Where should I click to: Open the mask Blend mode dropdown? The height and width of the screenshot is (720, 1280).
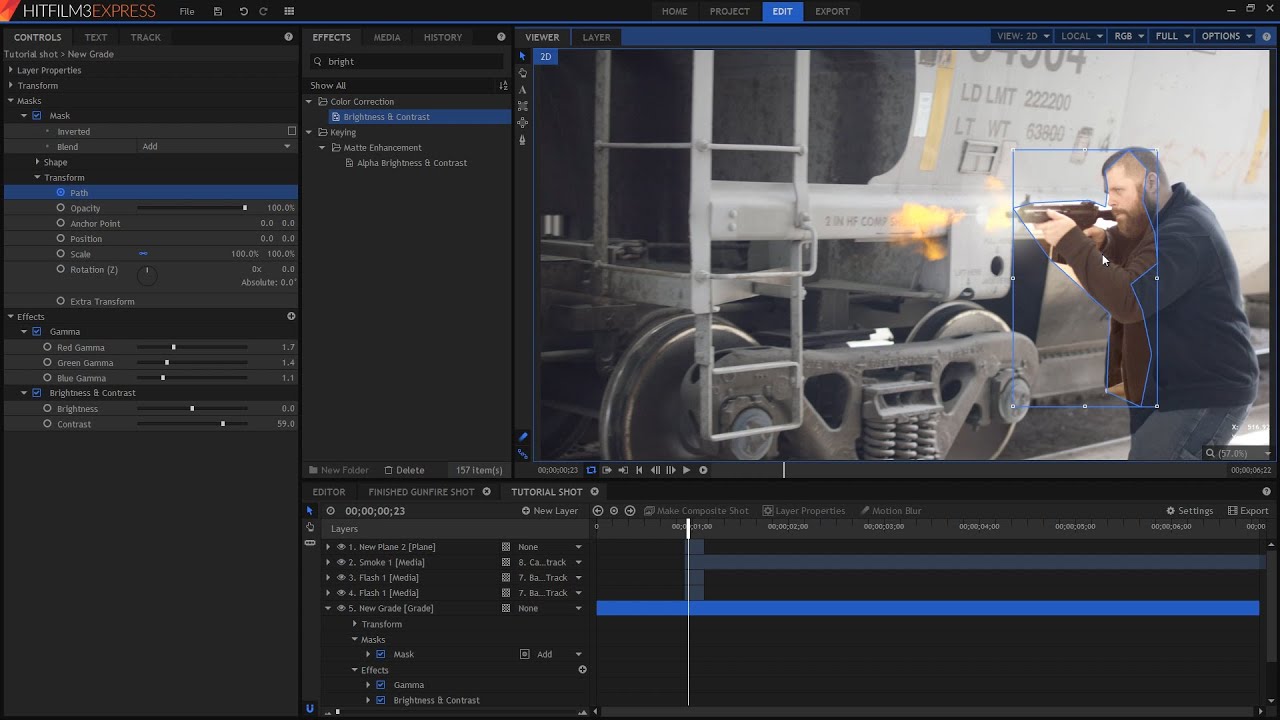pos(216,147)
